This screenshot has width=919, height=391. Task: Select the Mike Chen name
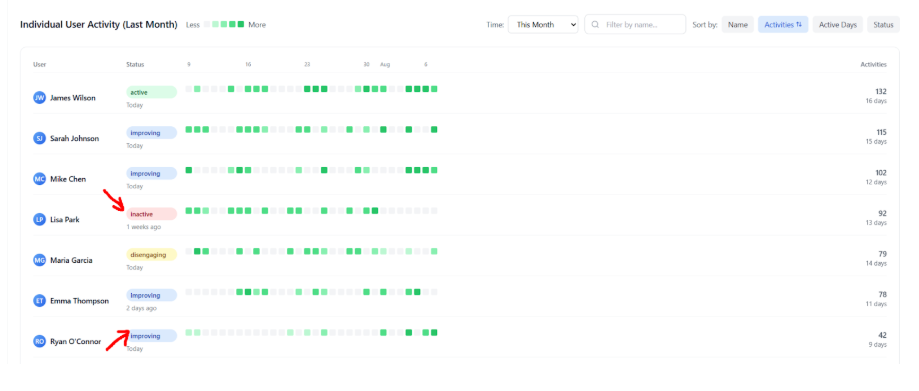(68, 179)
